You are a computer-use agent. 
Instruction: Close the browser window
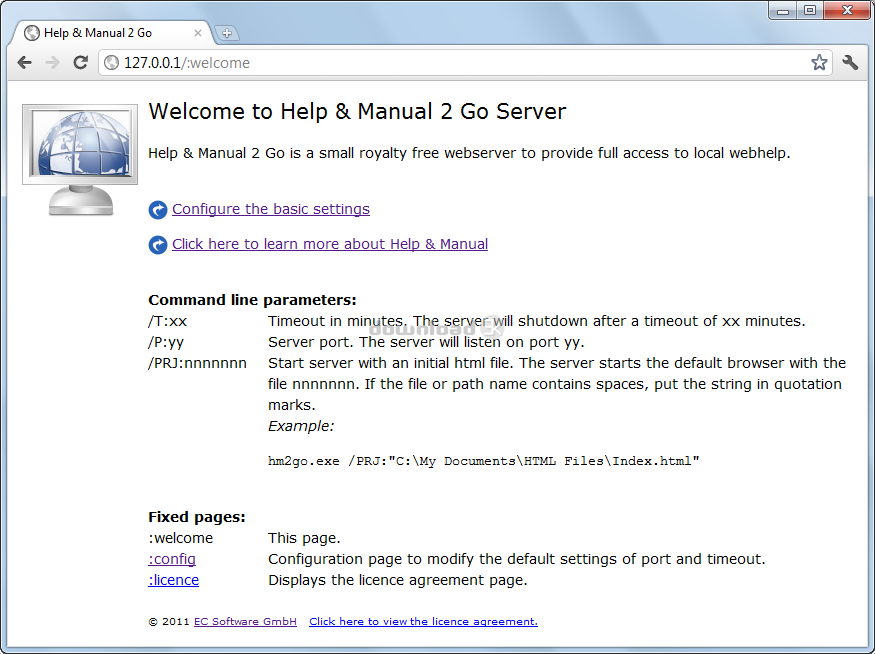(847, 11)
